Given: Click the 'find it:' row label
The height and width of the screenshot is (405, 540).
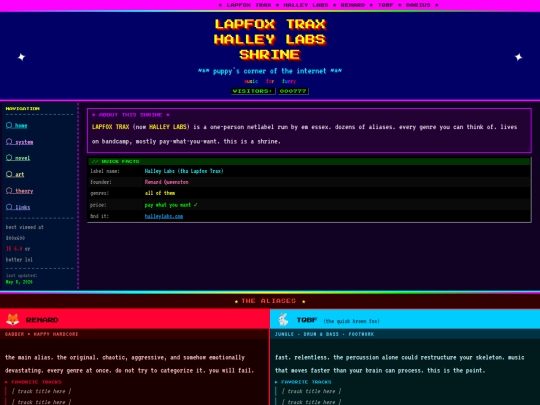Looking at the screenshot, I should coord(100,216).
